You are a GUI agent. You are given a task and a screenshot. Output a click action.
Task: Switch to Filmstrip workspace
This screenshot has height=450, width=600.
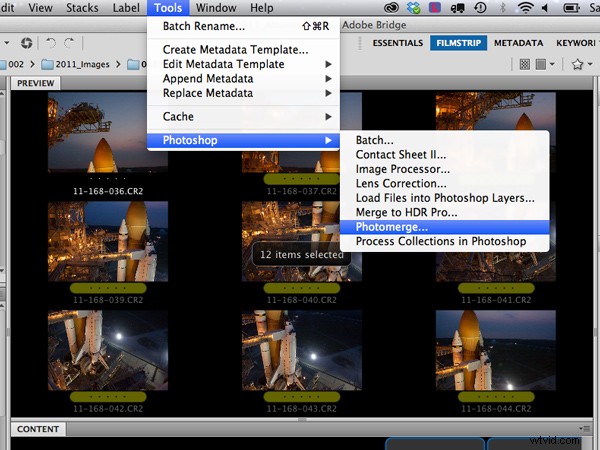point(458,43)
